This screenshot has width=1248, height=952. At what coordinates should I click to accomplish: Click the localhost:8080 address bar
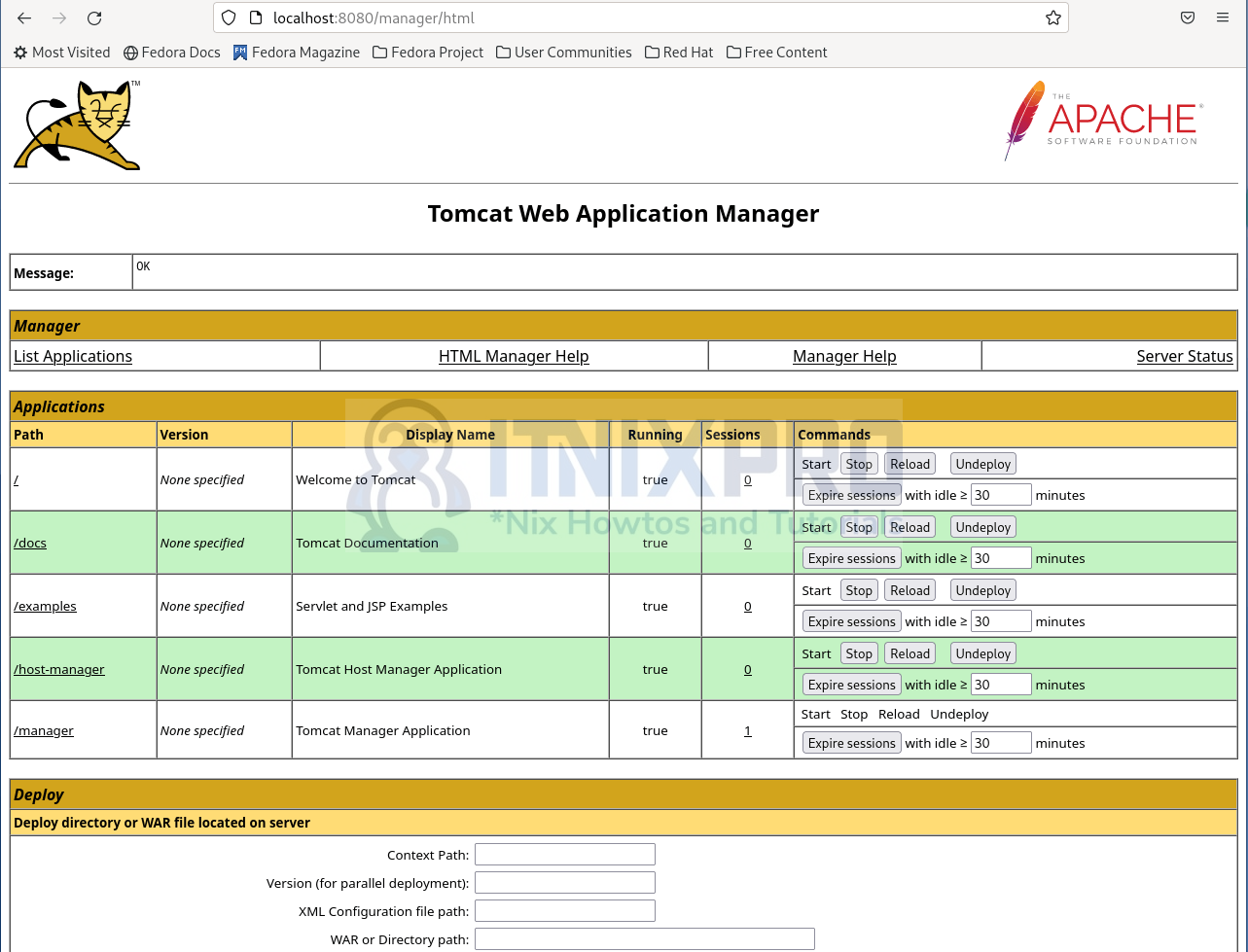click(x=642, y=18)
